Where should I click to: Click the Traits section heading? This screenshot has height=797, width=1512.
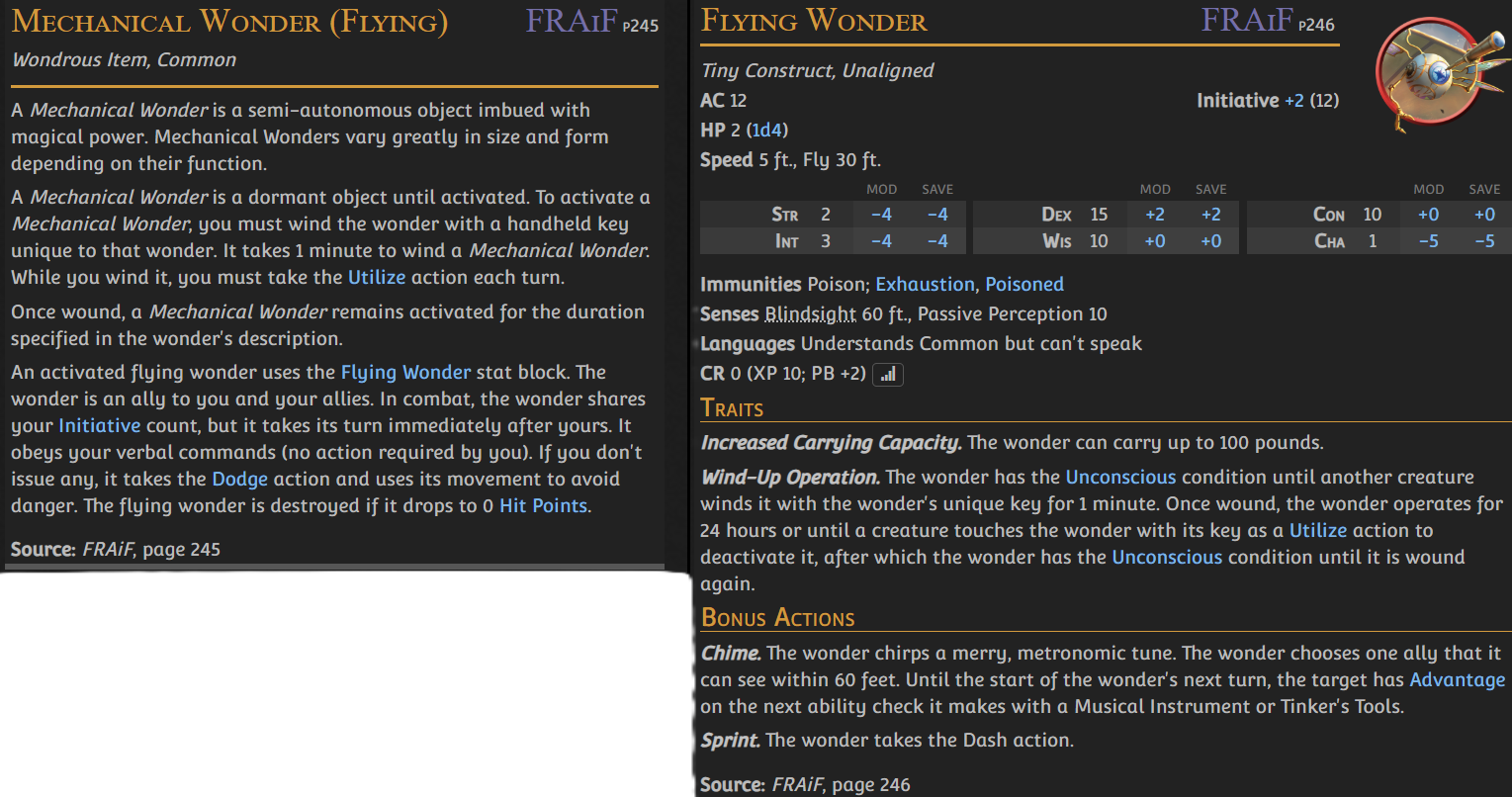click(x=732, y=407)
